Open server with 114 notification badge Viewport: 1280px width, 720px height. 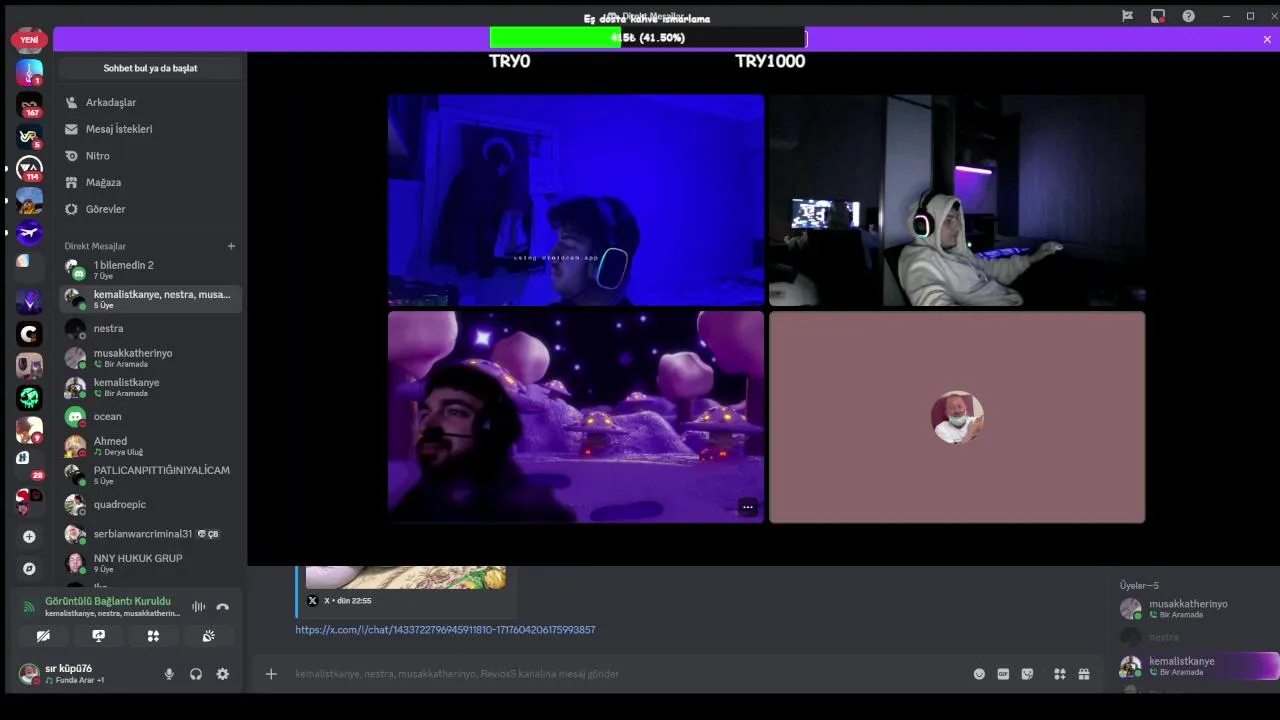(29, 169)
